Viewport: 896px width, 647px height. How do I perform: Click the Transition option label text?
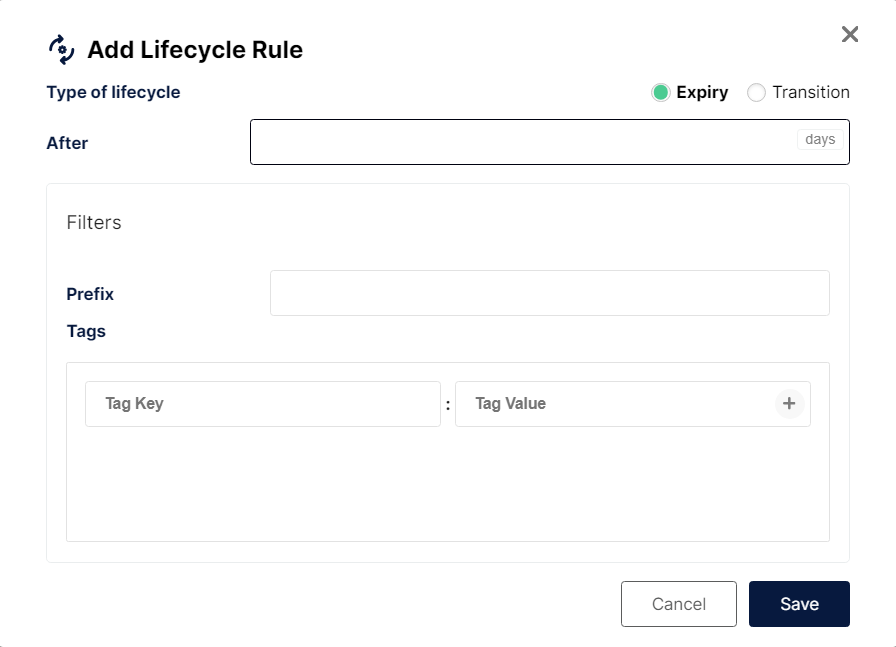click(811, 92)
